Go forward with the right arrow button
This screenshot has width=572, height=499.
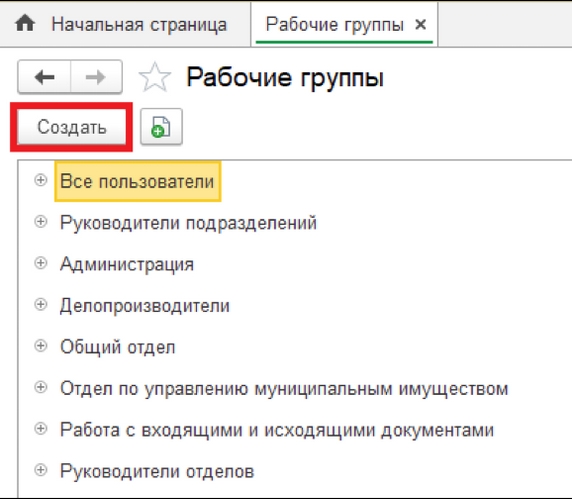pos(96,77)
